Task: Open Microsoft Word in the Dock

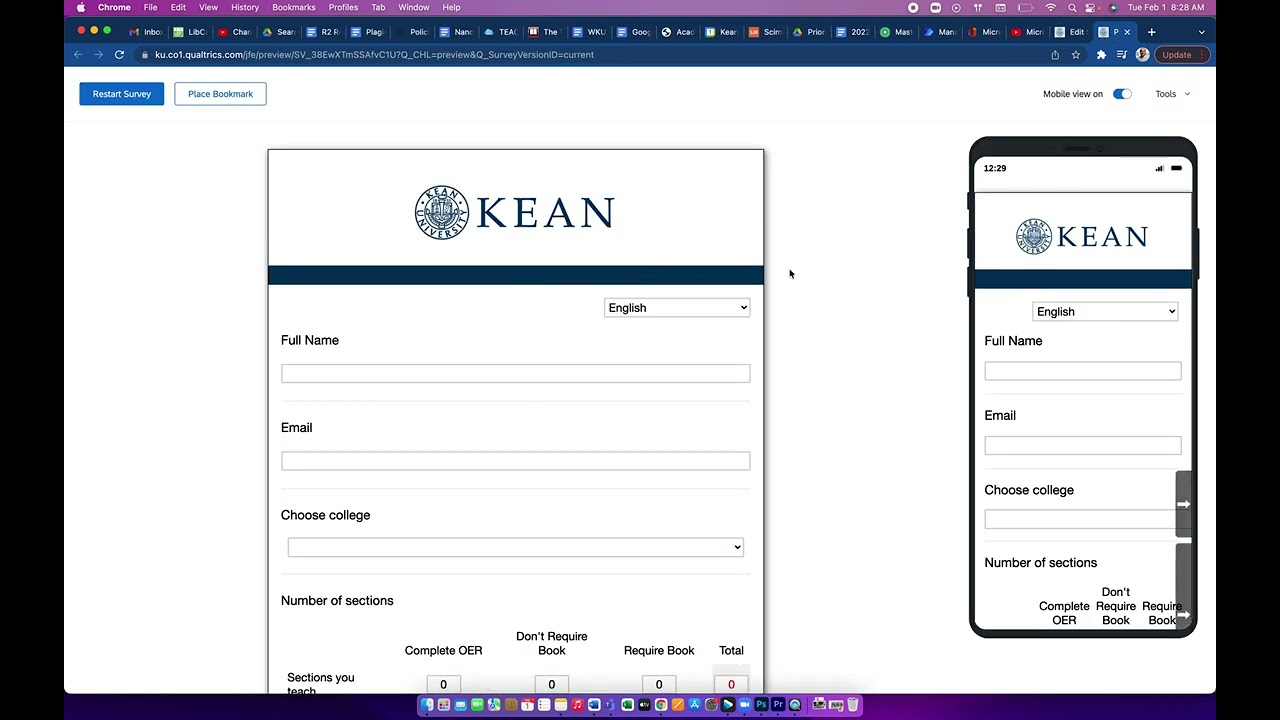Action: (594, 705)
